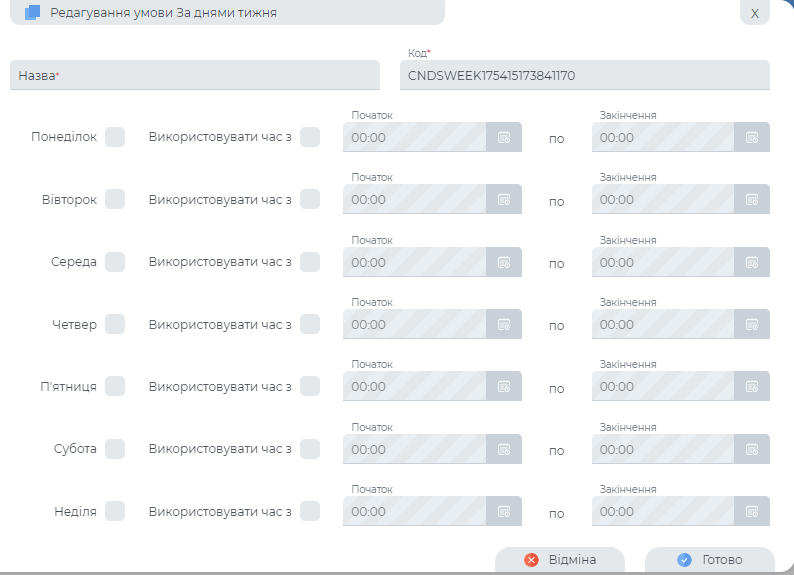
Task: Check the Неділя day checkbox
Action: 115,511
